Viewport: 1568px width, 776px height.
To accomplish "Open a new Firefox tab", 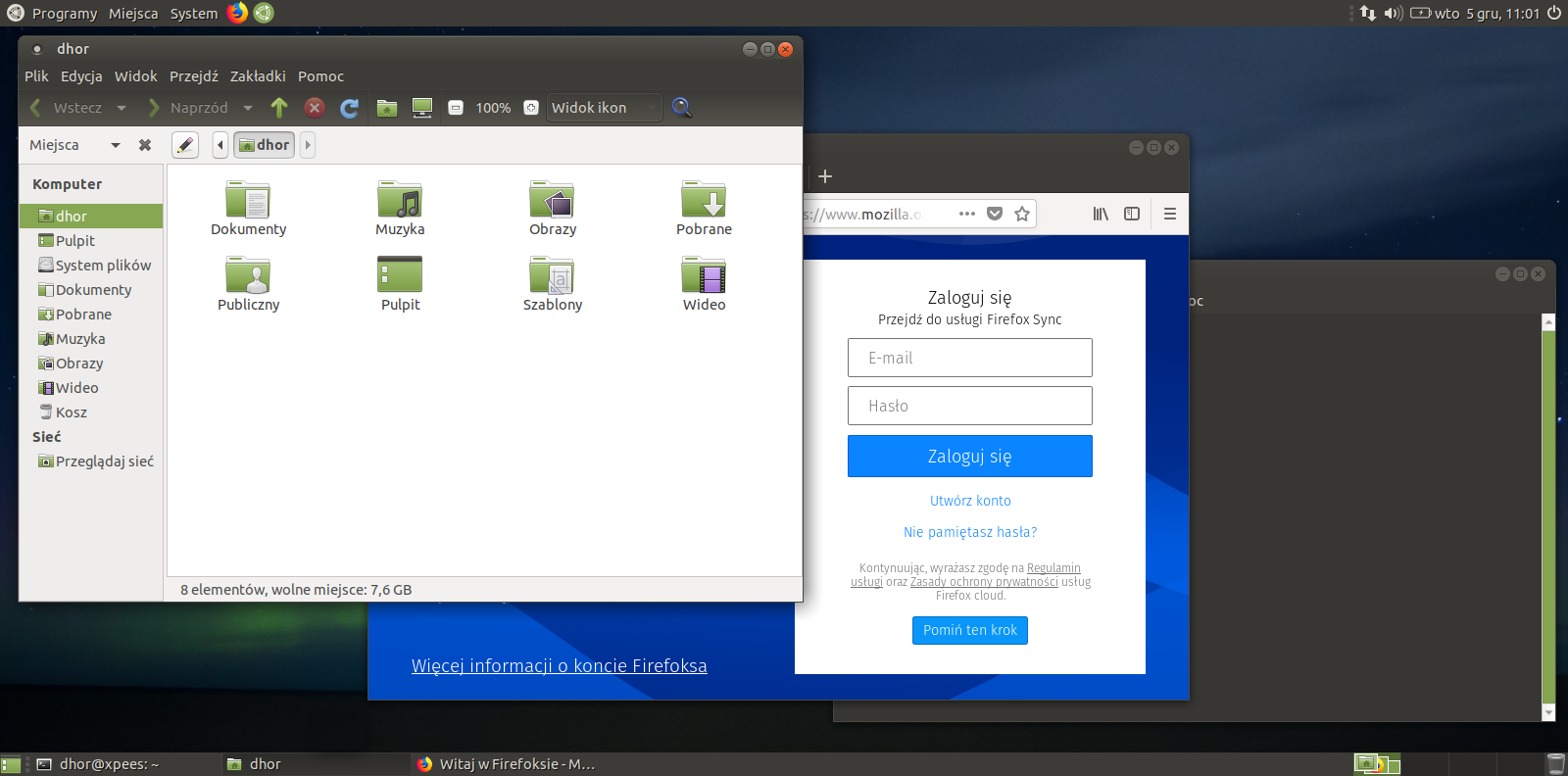I will 825,176.
